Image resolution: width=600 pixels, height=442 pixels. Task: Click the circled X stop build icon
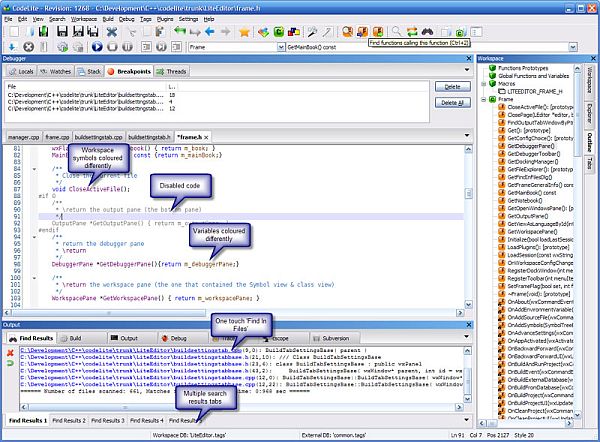tap(28, 47)
